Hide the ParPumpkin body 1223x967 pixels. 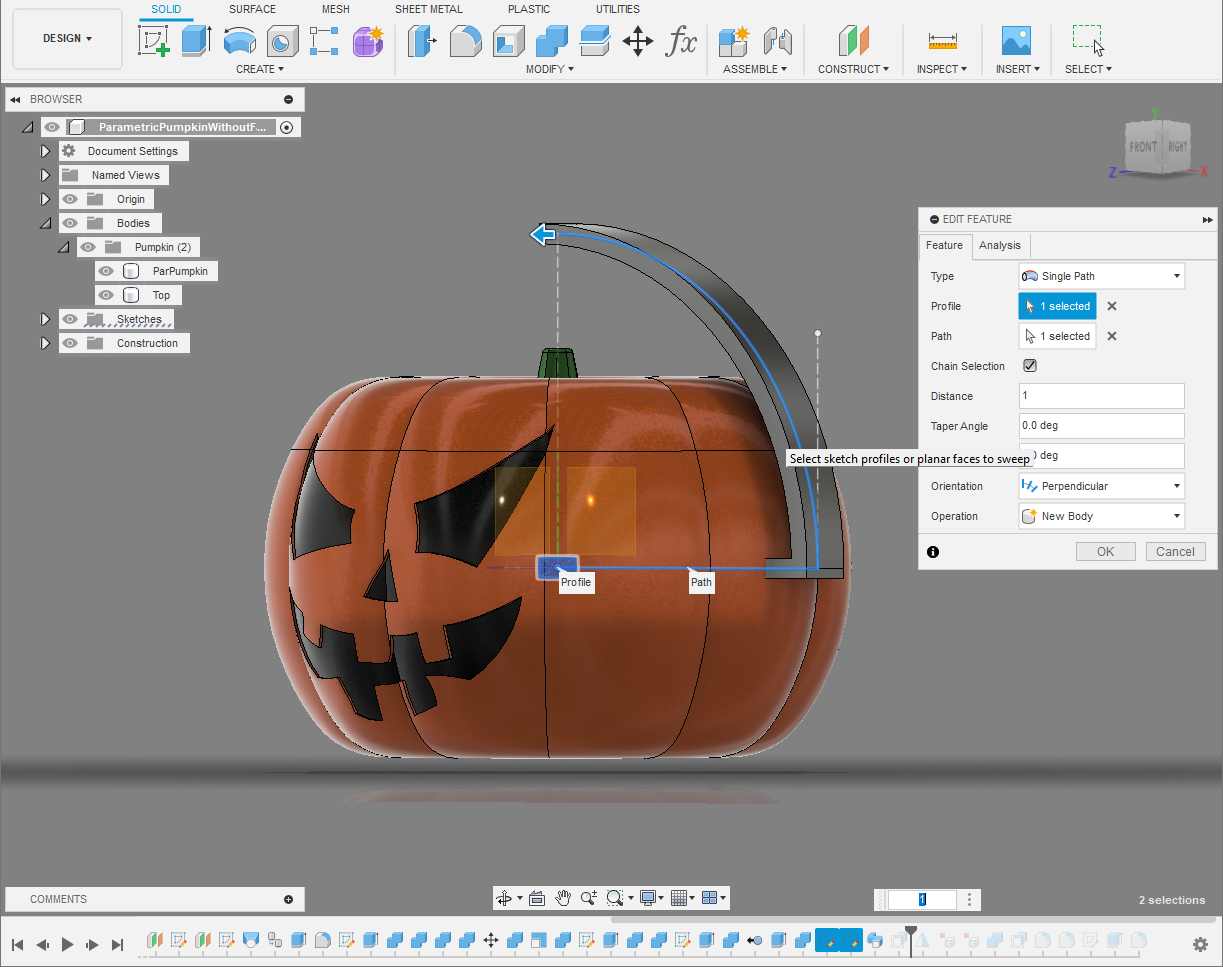click(x=106, y=271)
